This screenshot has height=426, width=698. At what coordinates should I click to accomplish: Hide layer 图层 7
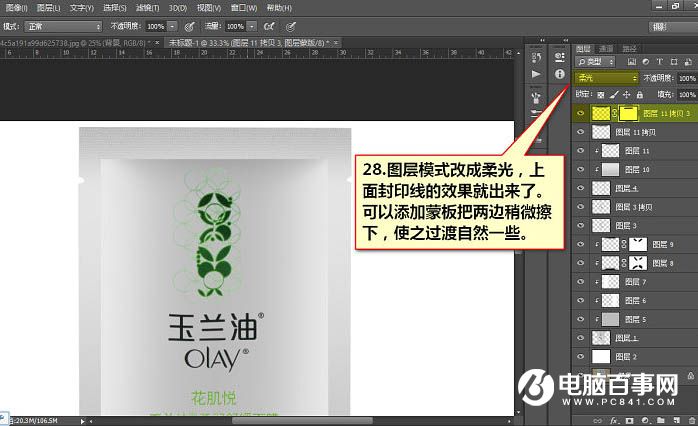[x=580, y=282]
